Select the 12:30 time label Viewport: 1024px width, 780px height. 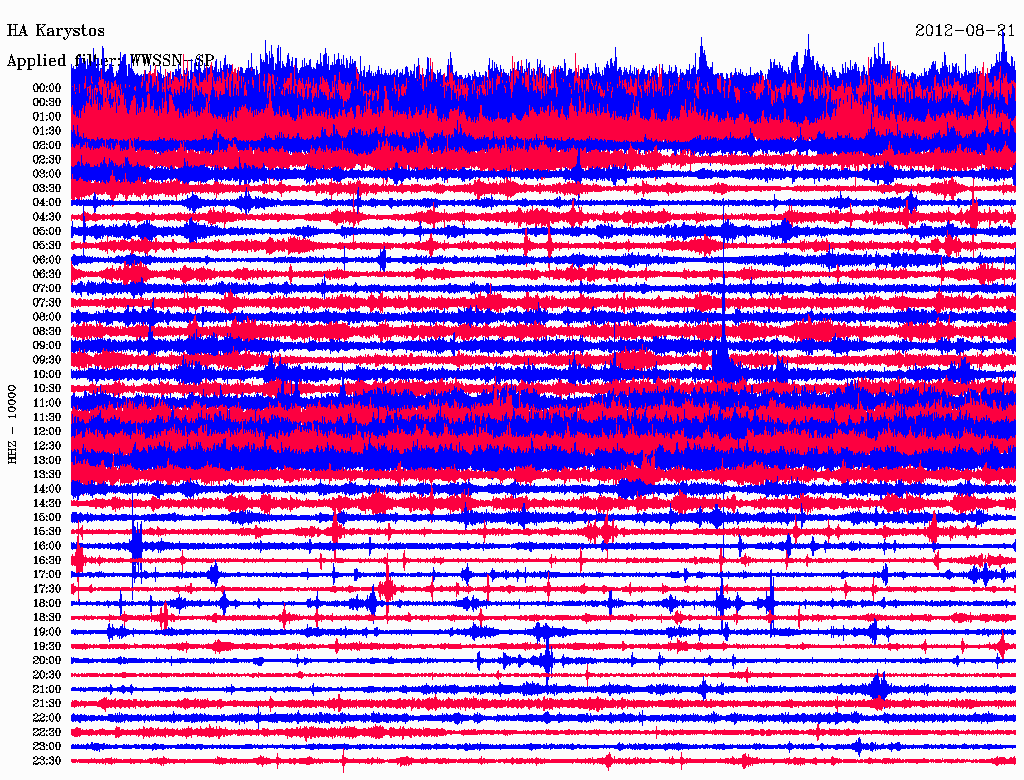click(x=46, y=446)
